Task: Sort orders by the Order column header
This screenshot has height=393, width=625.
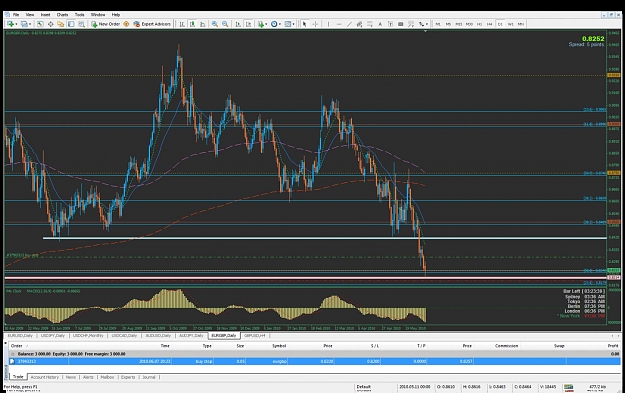Action: coord(17,346)
